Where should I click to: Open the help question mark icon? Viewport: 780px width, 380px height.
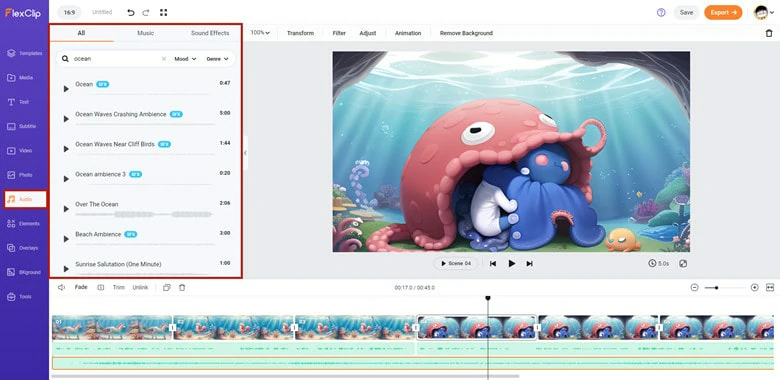tap(661, 12)
